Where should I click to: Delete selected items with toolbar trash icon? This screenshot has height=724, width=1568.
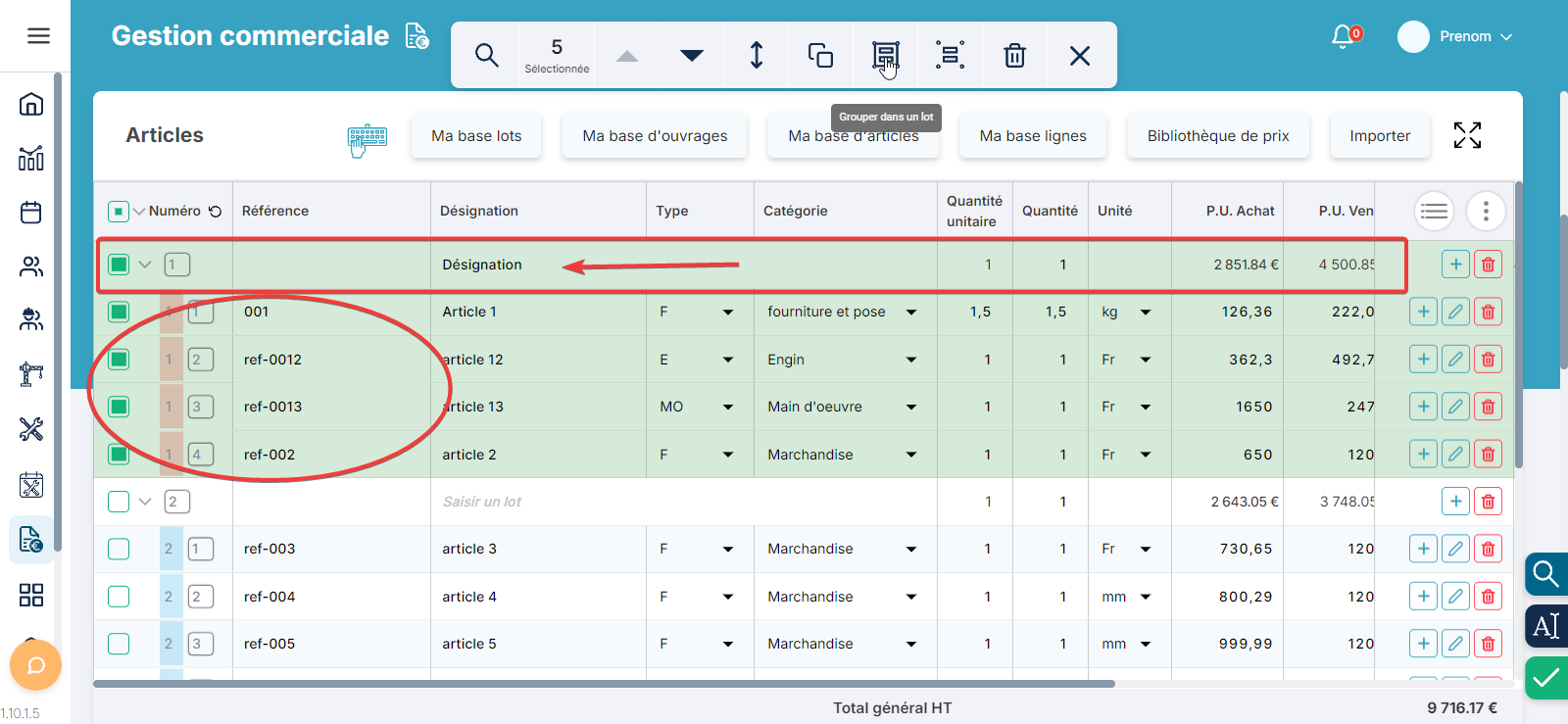tap(1014, 55)
